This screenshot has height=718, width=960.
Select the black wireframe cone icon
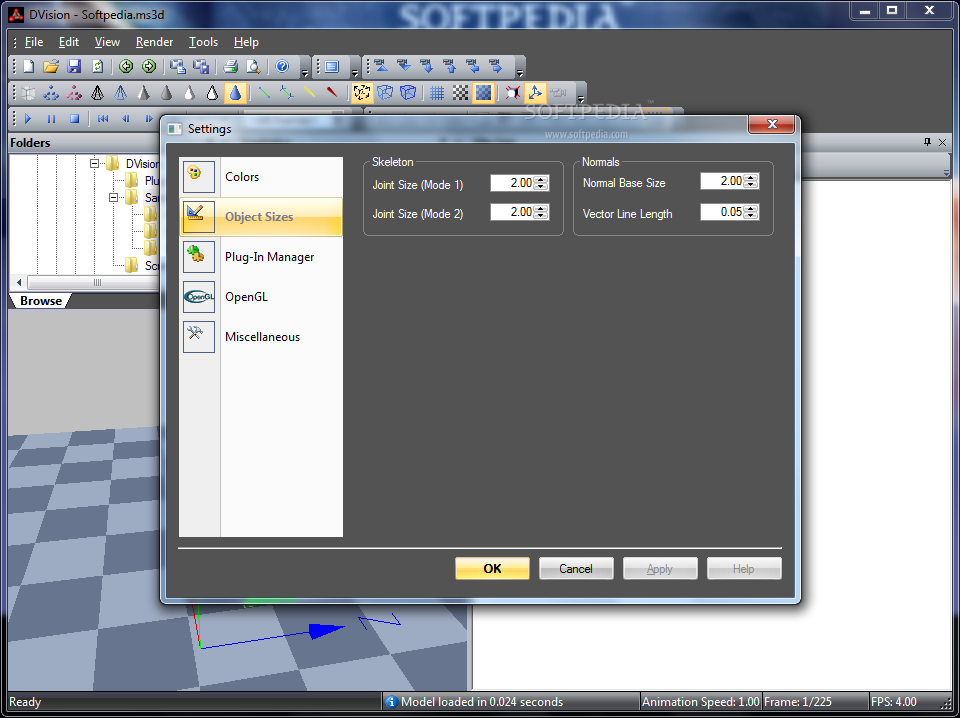[97, 92]
